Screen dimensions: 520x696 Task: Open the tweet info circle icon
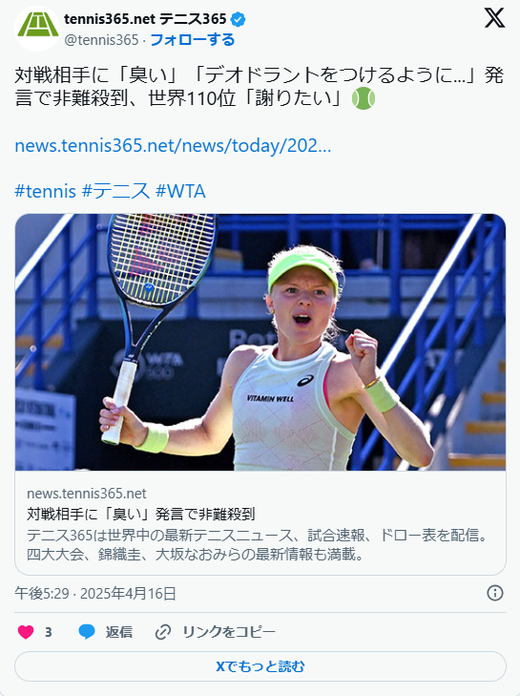(495, 593)
